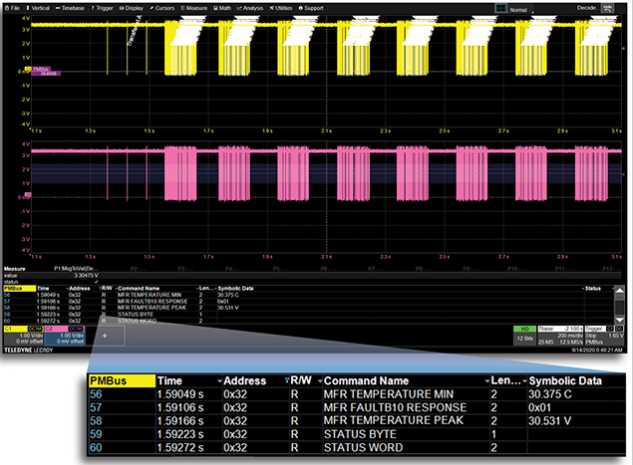Click the Decode button in top bar
Image resolution: width=633 pixels, height=465 pixels.
point(588,8)
